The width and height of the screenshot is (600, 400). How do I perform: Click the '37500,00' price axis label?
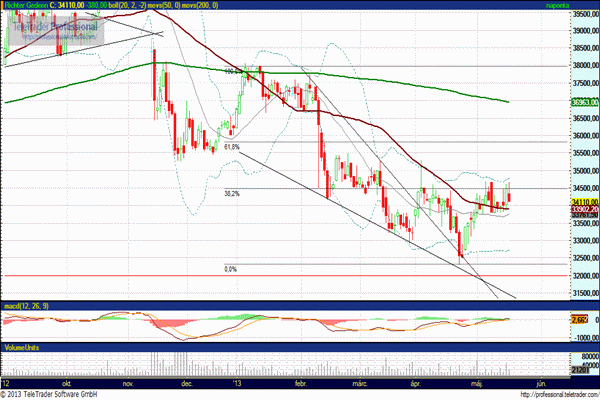pyautogui.click(x=585, y=83)
